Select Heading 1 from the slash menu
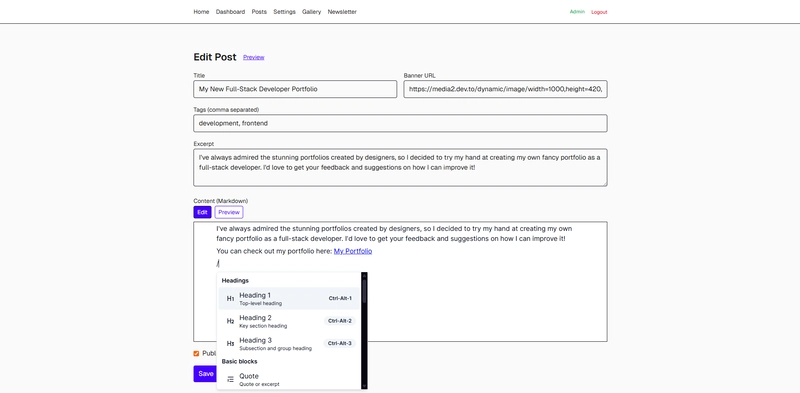 pos(289,299)
